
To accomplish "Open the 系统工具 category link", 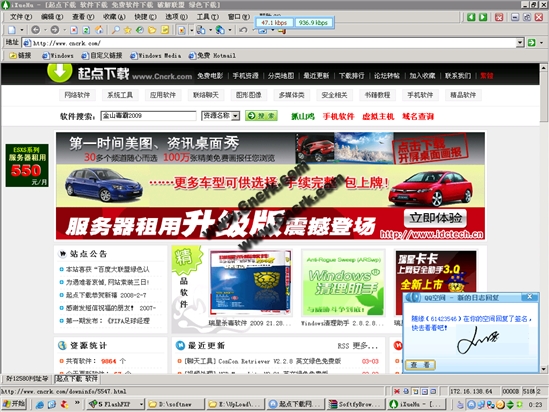I will [120, 95].
